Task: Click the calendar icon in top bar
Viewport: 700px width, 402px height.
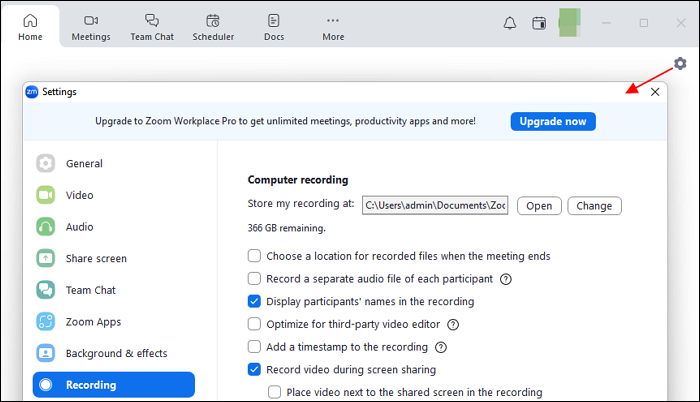Action: pos(538,23)
